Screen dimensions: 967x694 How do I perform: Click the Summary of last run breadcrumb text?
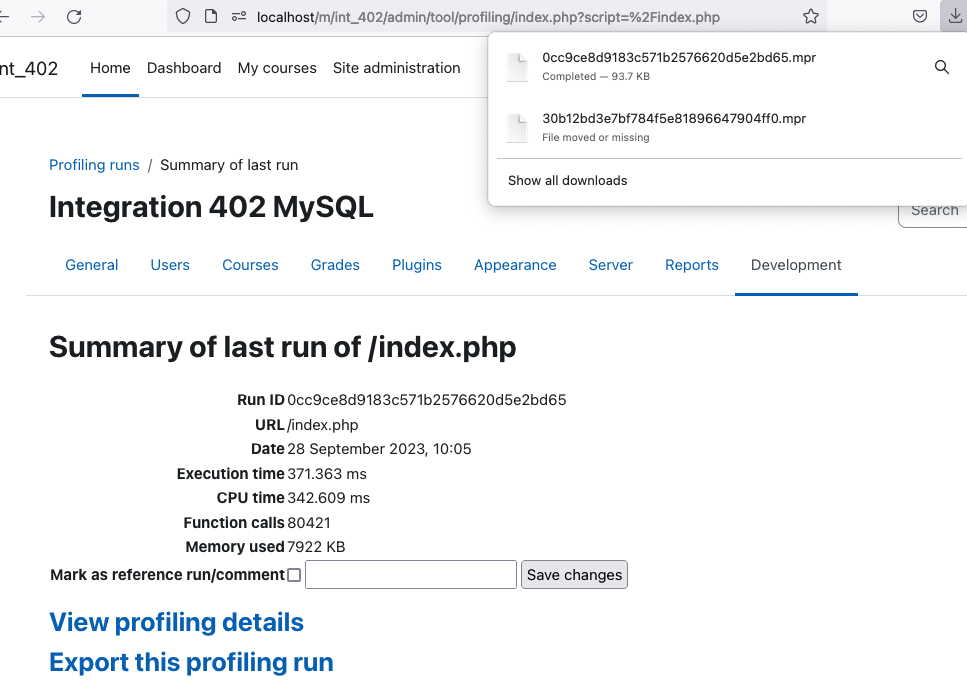[229, 165]
